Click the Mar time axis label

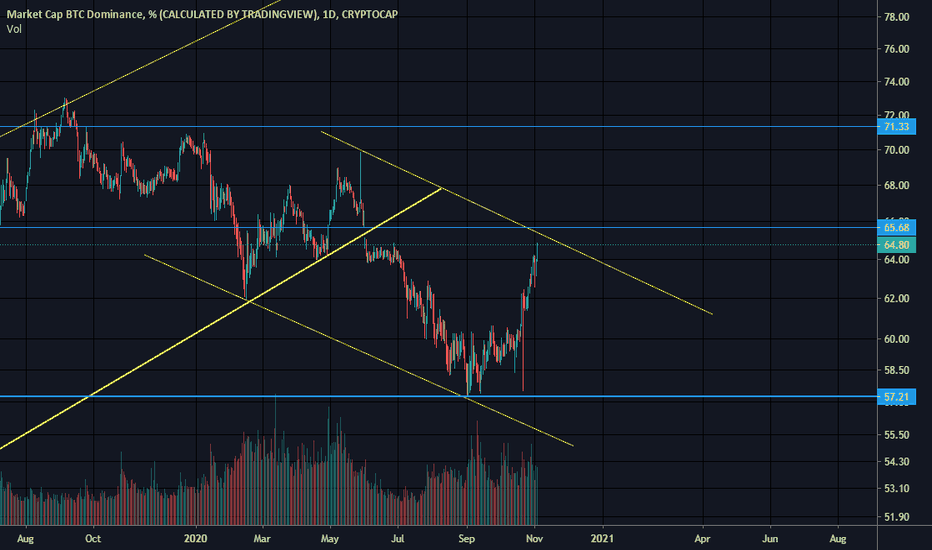pyautogui.click(x=262, y=539)
